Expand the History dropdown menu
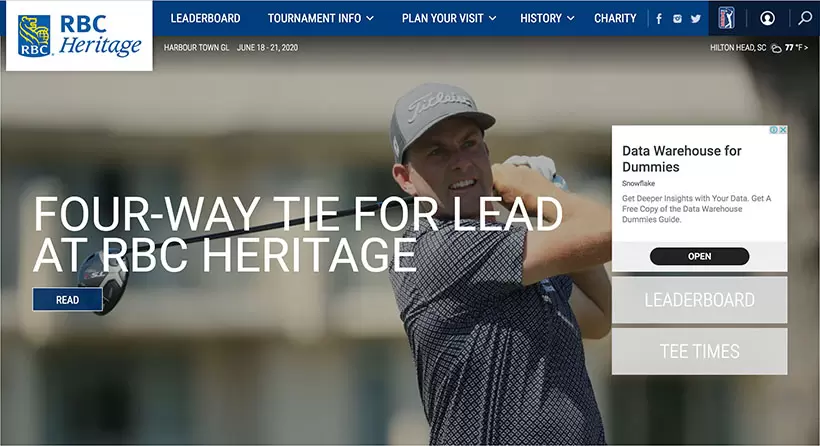This screenshot has width=820, height=446. pos(547,18)
